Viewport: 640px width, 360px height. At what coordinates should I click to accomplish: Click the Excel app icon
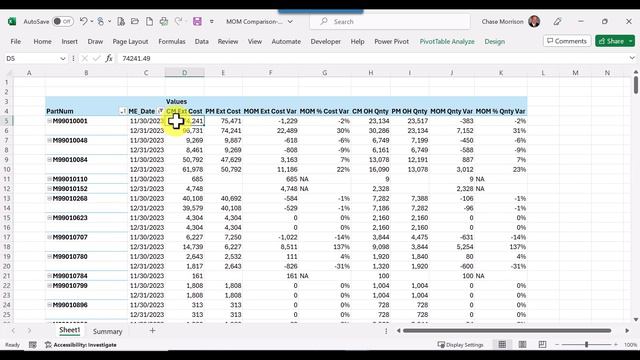click(x=12, y=21)
